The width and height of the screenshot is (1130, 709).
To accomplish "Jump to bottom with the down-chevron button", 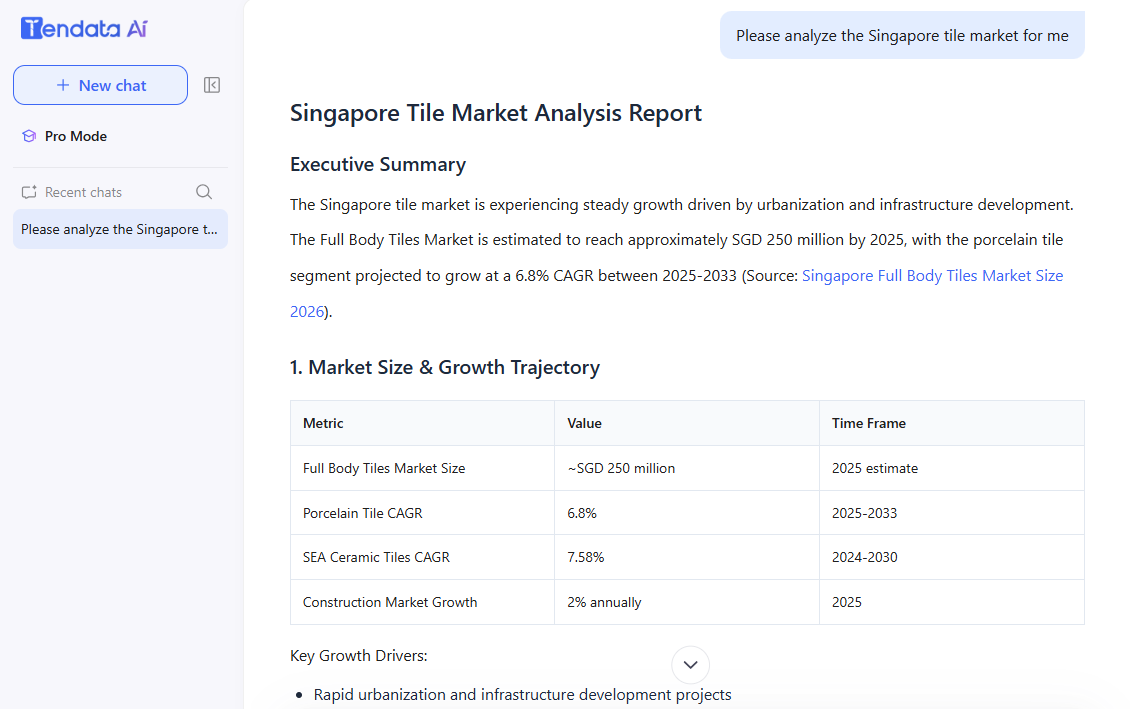I will point(690,664).
